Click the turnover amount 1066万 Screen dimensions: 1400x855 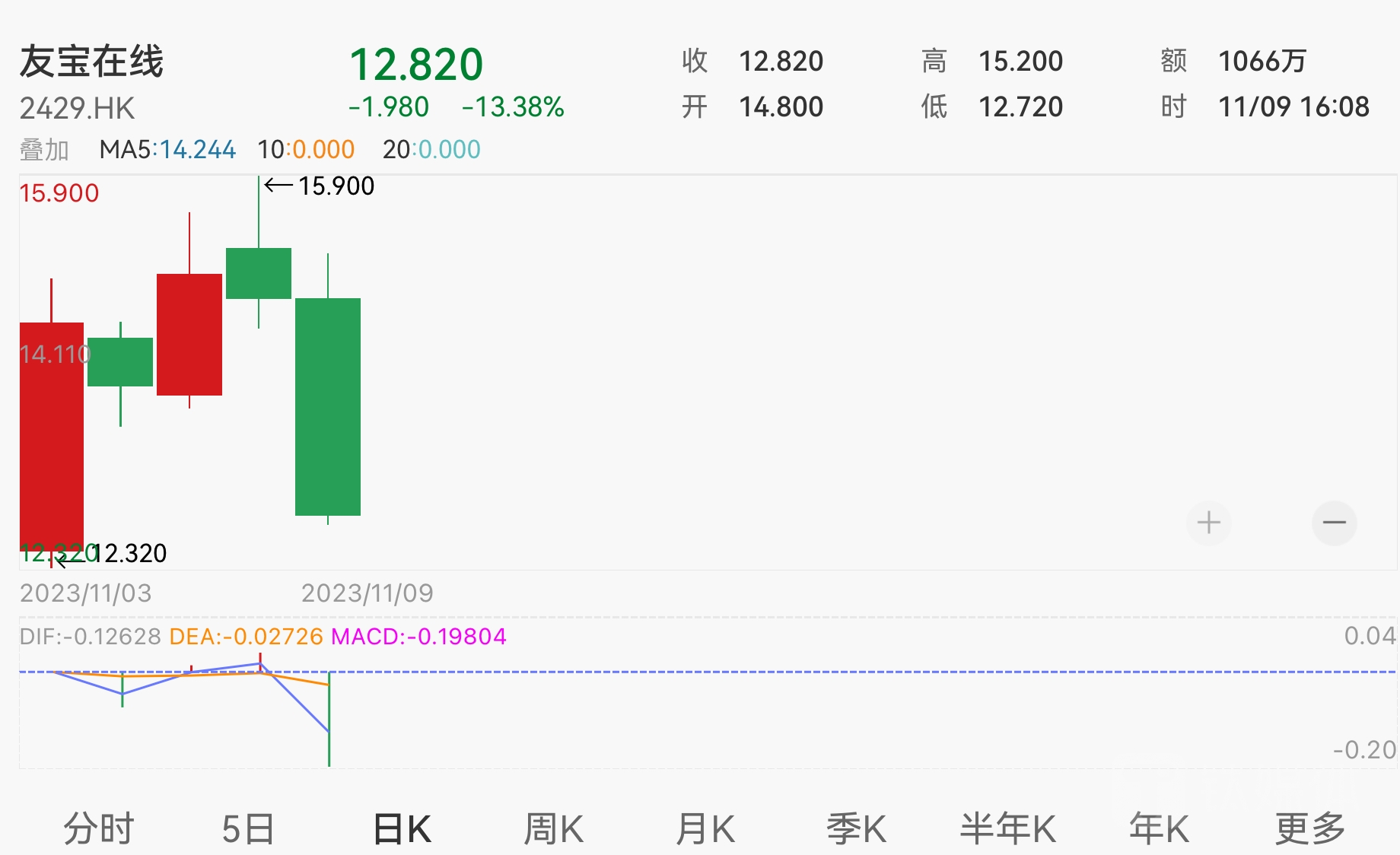coord(1262,61)
